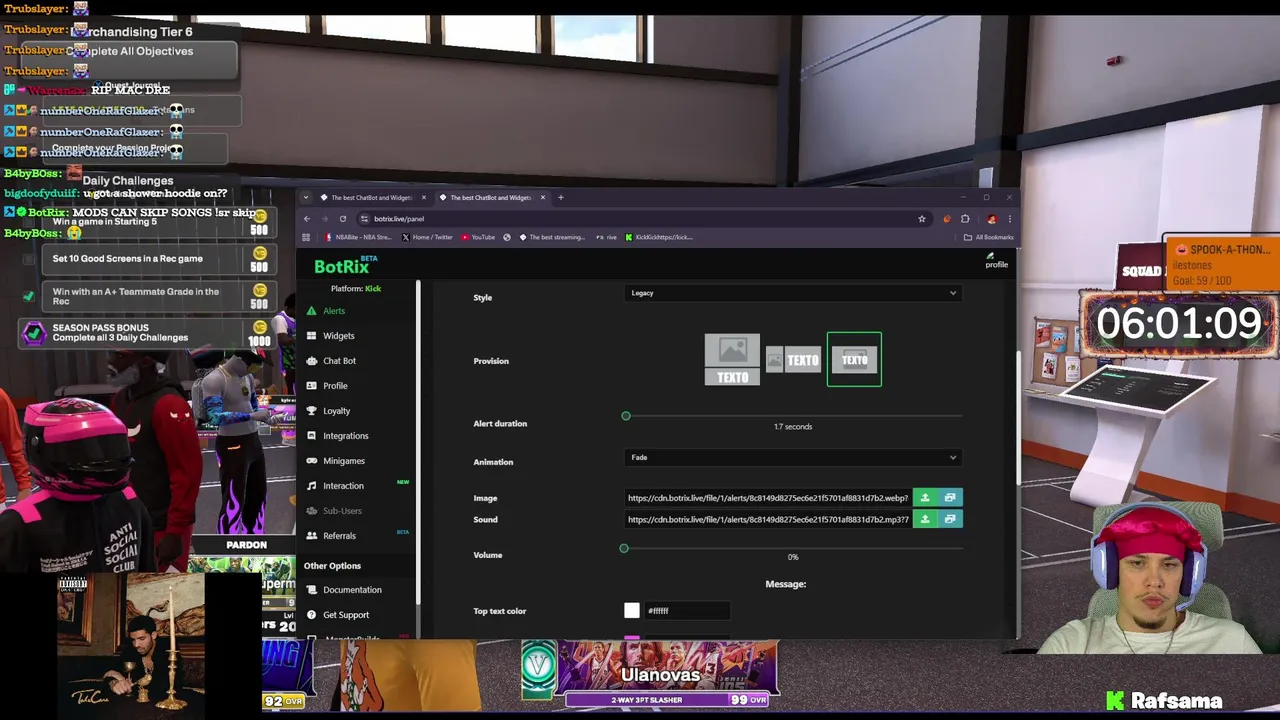
Task: Click the BotRix sidebar scrollbar
Action: (x=418, y=440)
